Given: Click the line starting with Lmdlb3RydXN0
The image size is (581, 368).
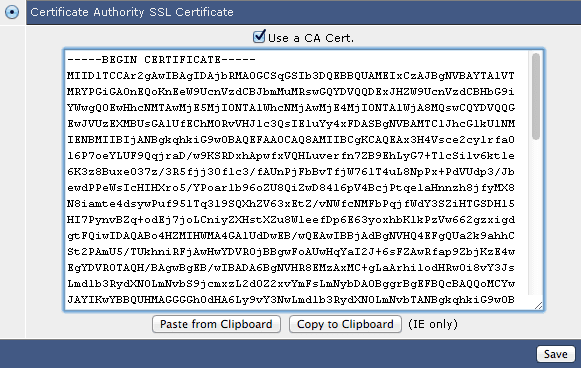Looking at the screenshot, I should point(291,284).
